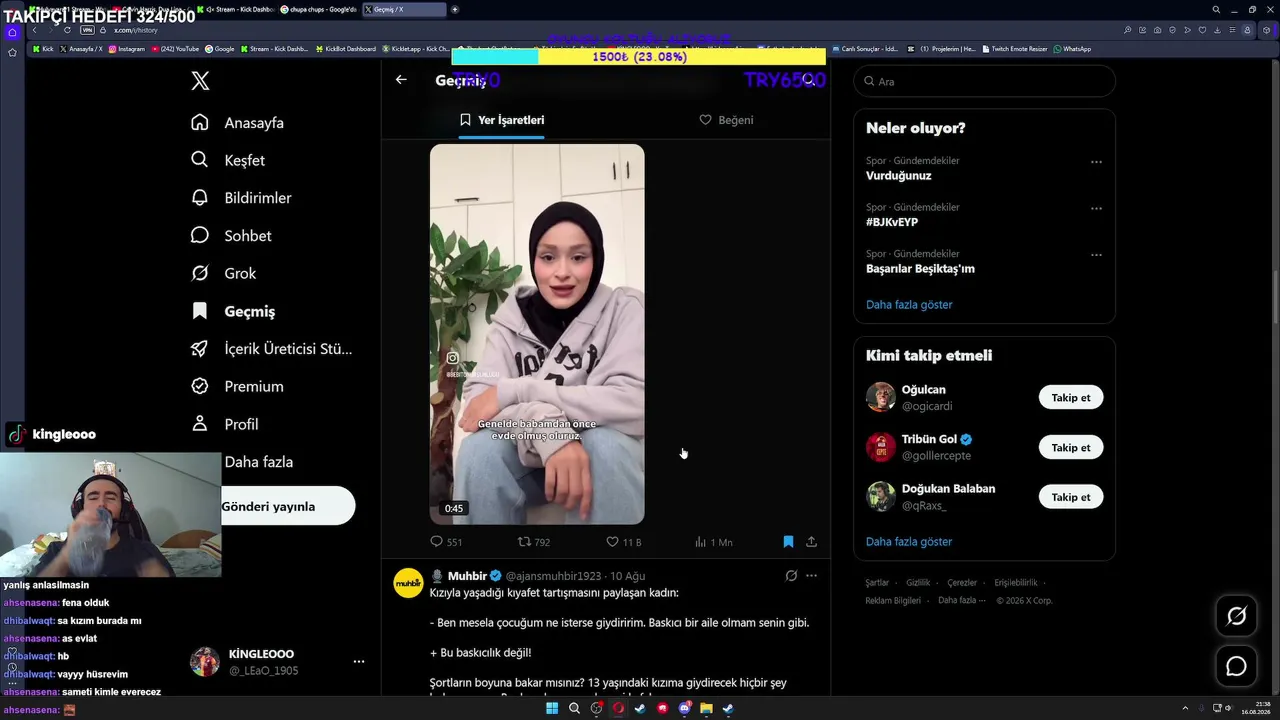
Task: Open the Vurduğunuz trending topic
Action: [898, 176]
